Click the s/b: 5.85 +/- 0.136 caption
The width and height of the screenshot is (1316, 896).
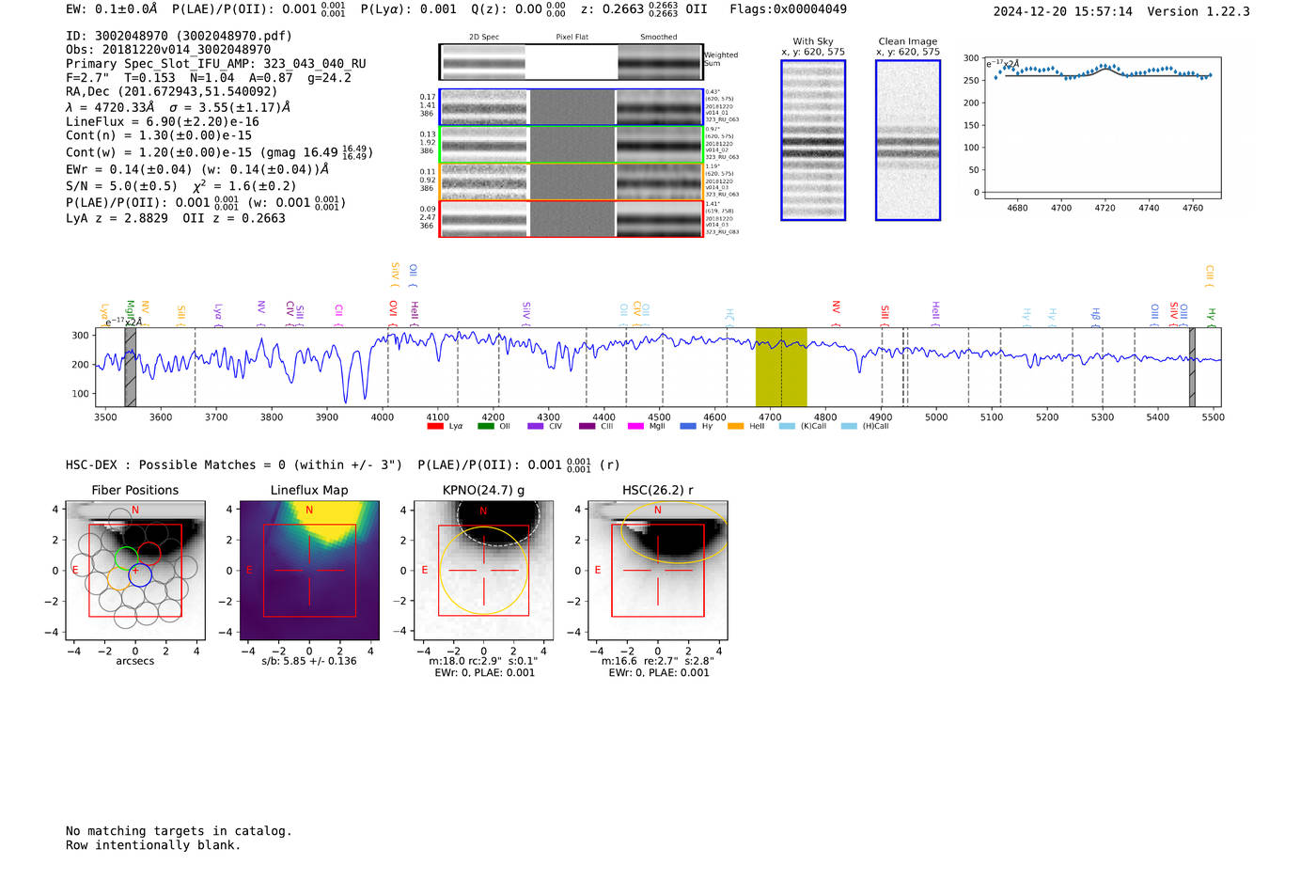pyautogui.click(x=309, y=661)
